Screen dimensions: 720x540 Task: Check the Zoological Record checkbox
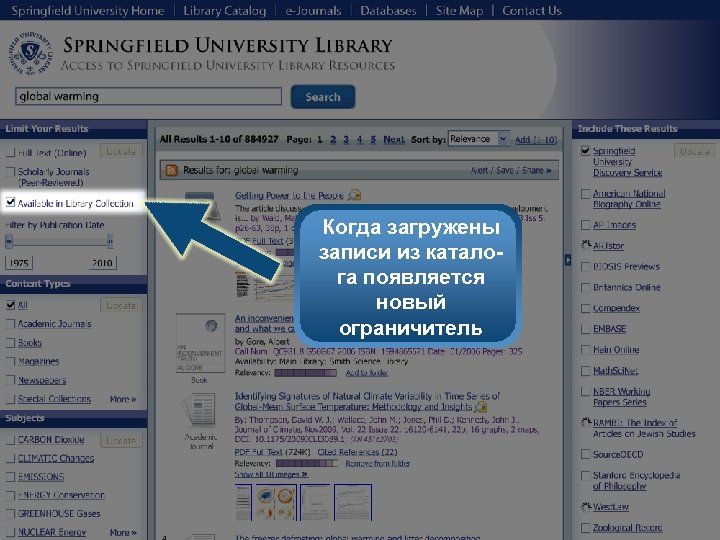click(585, 528)
